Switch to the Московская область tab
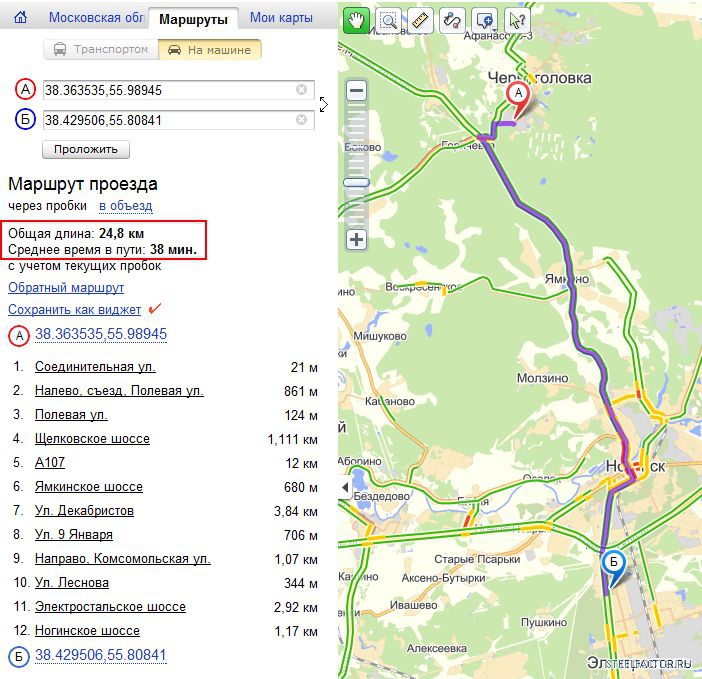702x679 pixels. tap(95, 18)
